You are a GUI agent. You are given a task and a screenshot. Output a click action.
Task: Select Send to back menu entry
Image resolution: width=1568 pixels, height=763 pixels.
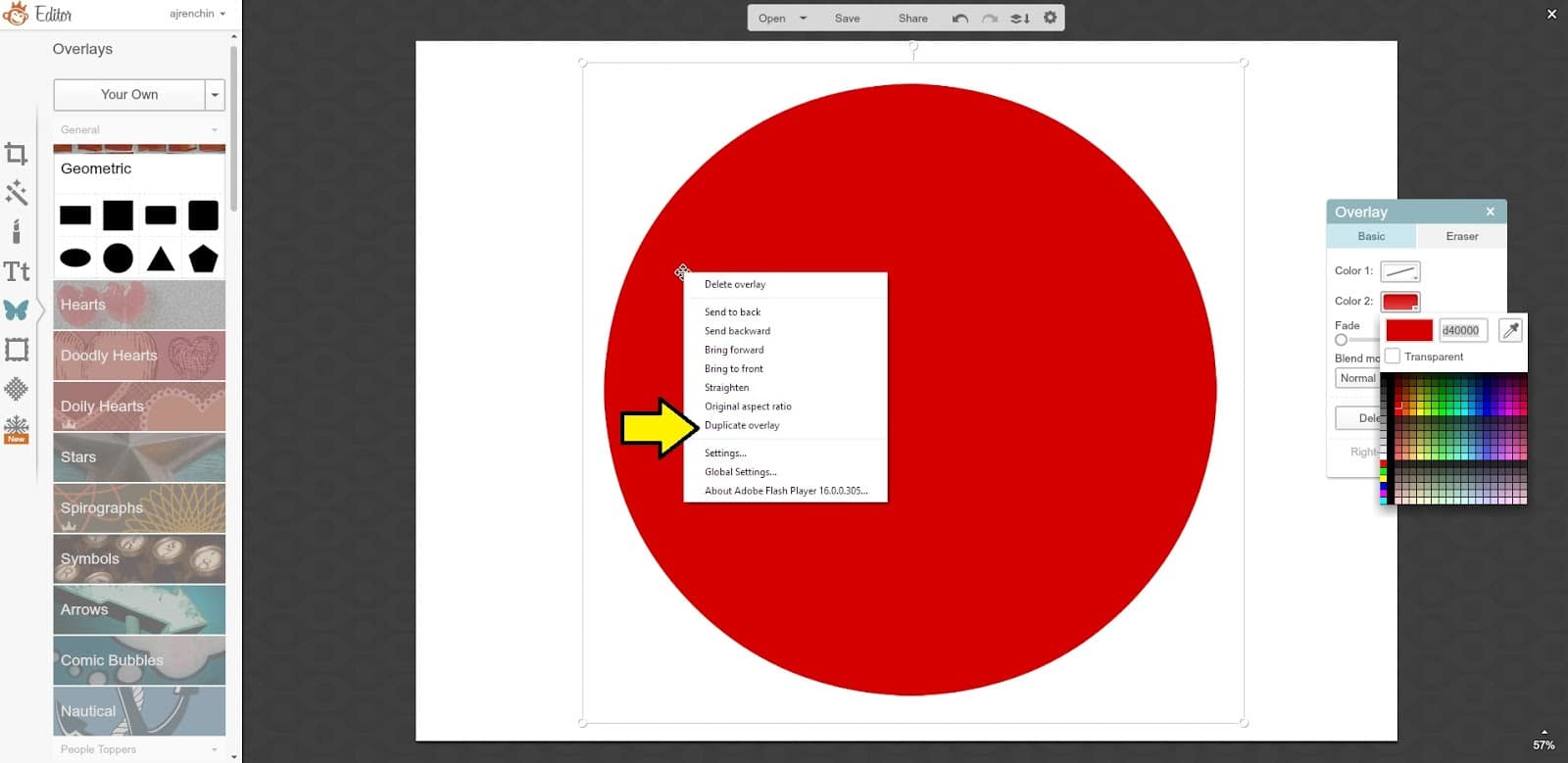tap(732, 311)
